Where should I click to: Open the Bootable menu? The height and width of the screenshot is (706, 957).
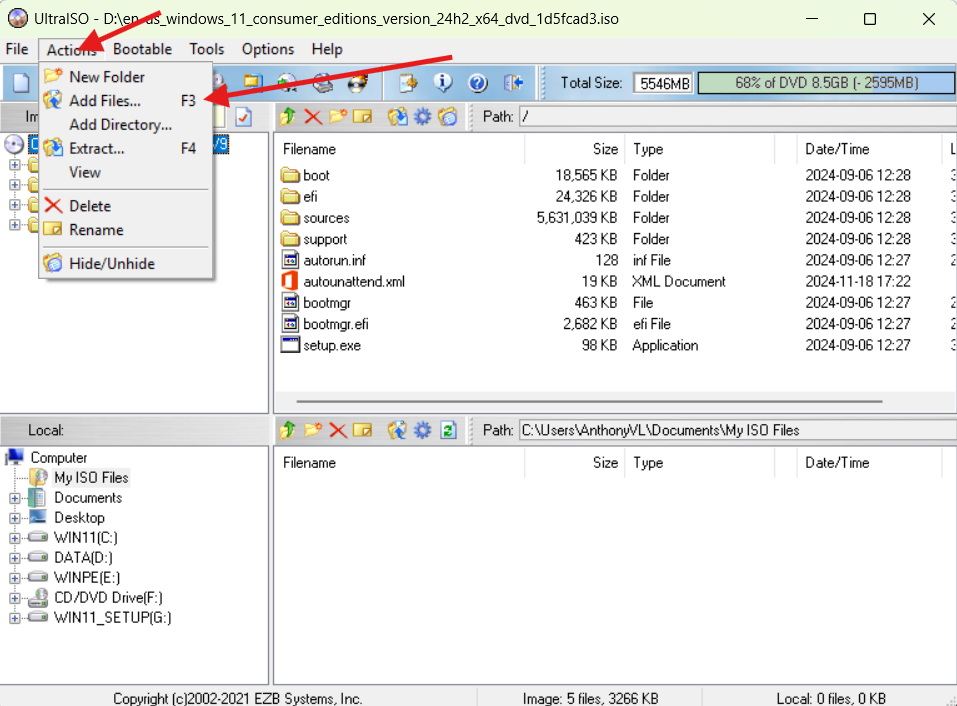(142, 49)
